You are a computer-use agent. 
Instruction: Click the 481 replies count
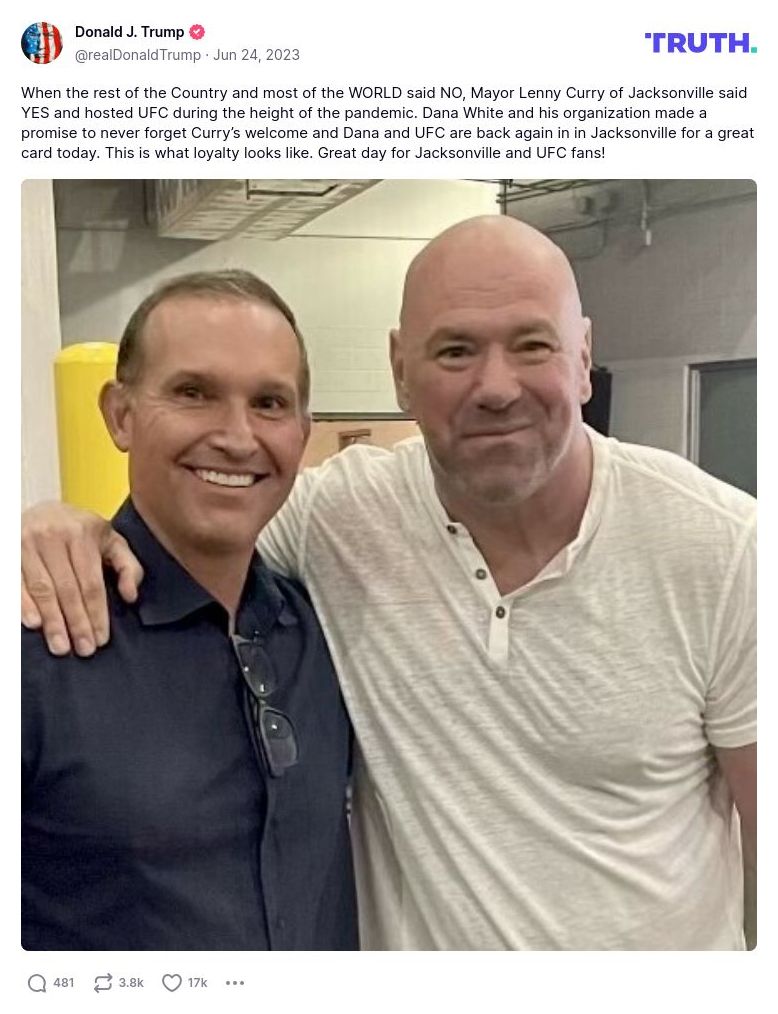tap(64, 983)
